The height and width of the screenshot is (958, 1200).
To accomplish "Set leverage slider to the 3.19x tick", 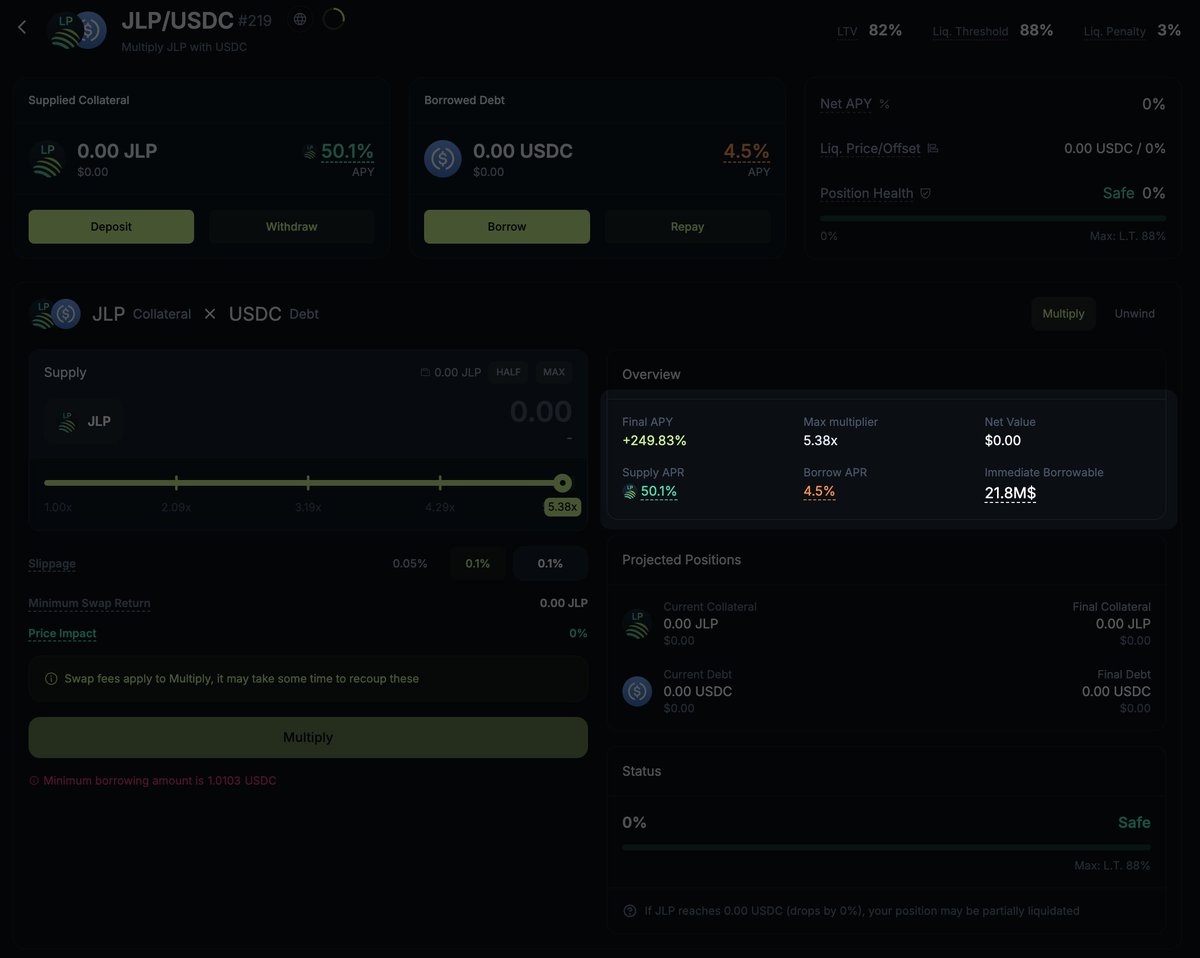I will pyautogui.click(x=308, y=483).
